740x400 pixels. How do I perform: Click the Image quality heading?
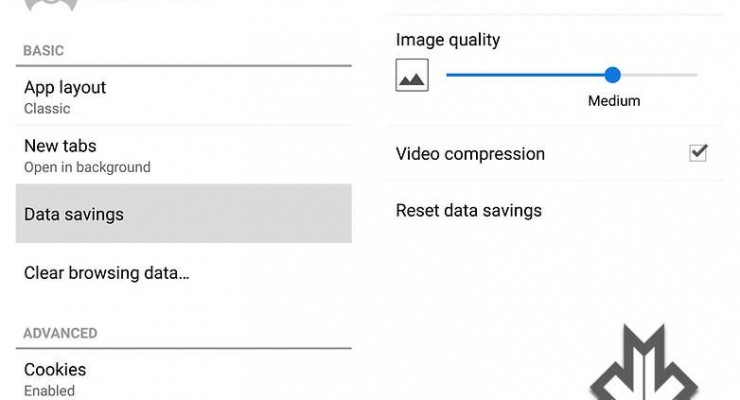[448, 41]
